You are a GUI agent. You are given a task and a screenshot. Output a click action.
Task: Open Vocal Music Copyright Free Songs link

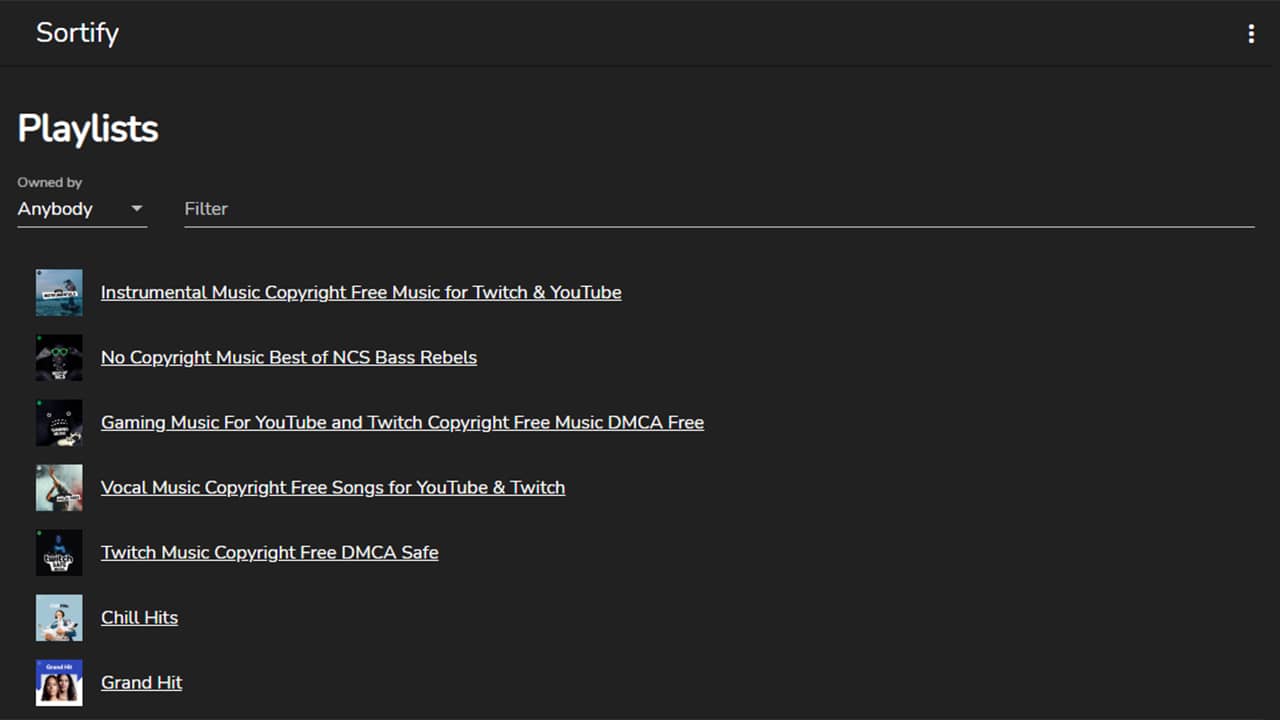tap(333, 487)
